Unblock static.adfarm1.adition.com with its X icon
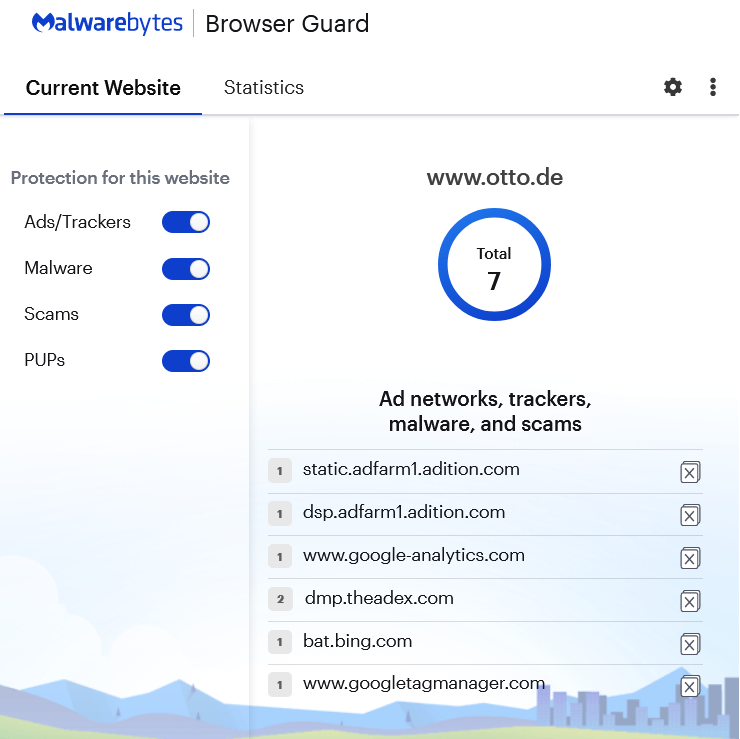740x739 pixels. 690,472
